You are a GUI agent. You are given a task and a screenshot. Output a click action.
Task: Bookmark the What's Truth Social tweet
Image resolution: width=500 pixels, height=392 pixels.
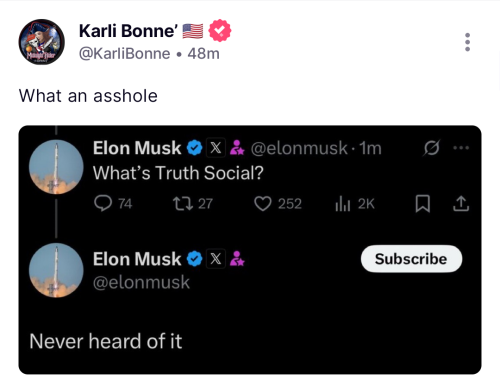(423, 204)
